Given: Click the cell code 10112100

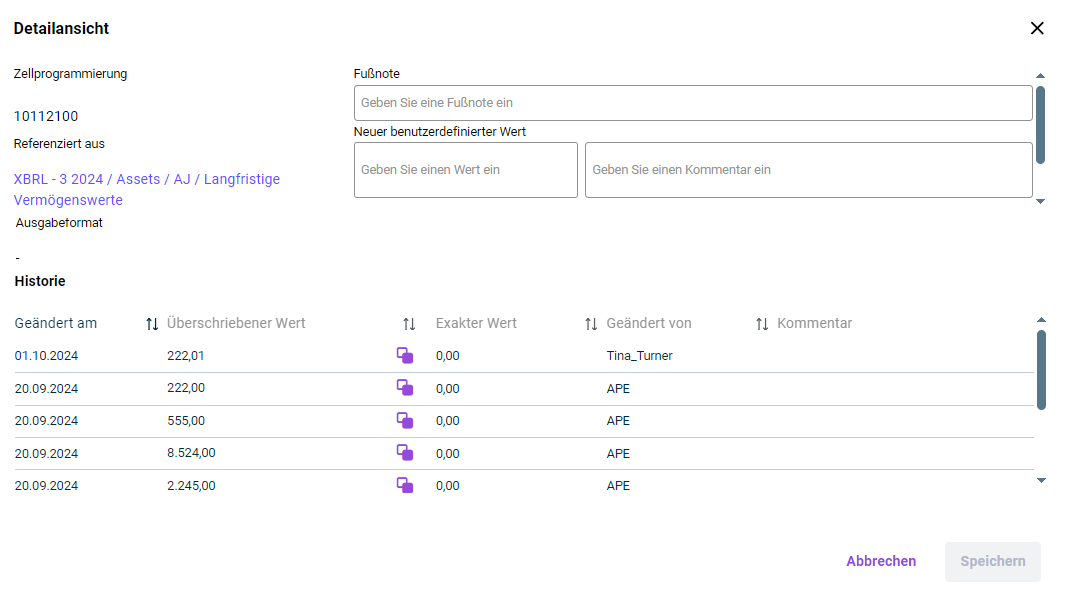Looking at the screenshot, I should [x=46, y=116].
